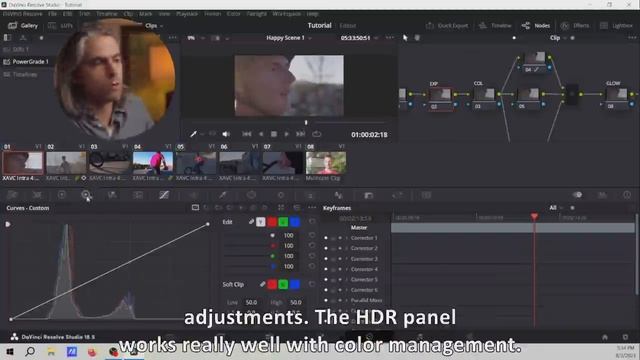Open the Camera Raw palette
Image resolution: width=640 pixels, height=360 pixels.
click(x=12, y=195)
